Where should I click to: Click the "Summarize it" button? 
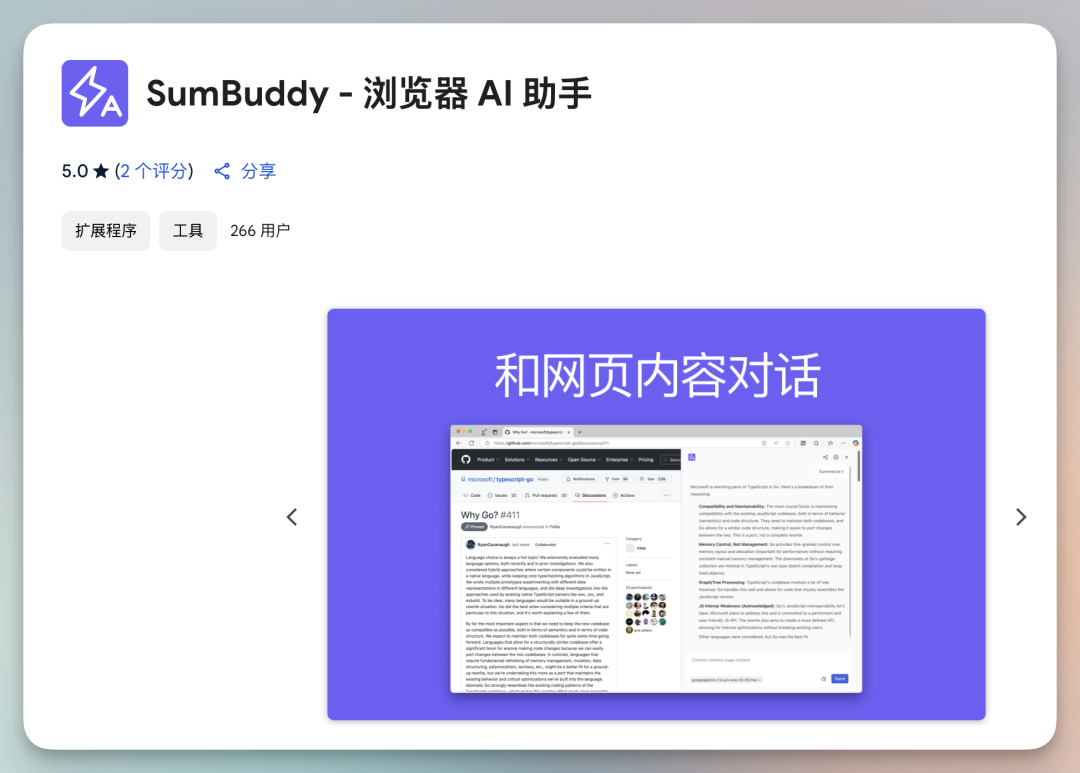pyautogui.click(x=831, y=472)
